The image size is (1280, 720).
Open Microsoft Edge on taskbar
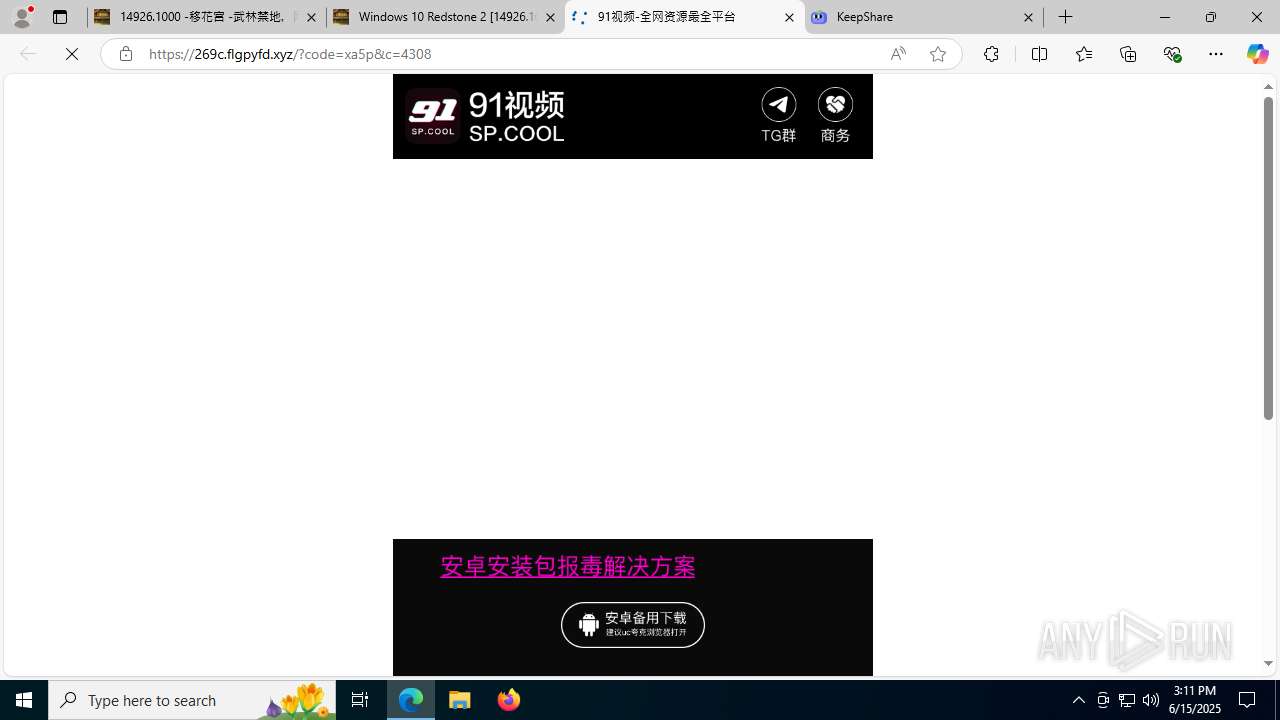[x=411, y=700]
